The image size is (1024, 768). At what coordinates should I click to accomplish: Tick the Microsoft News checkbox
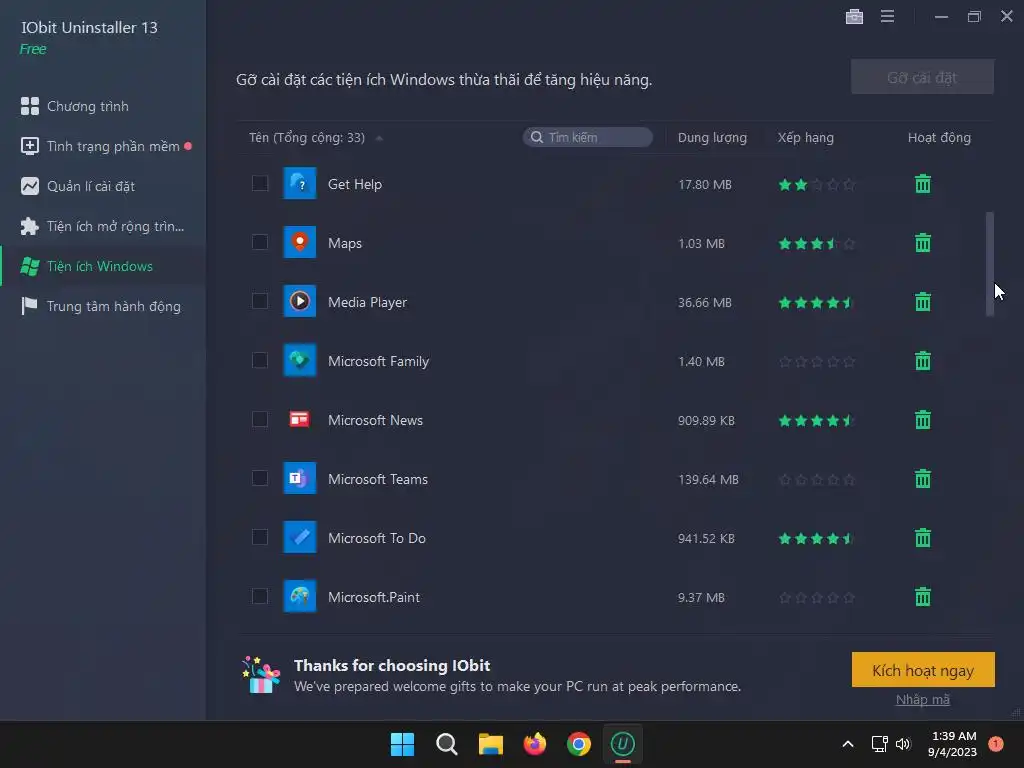click(x=260, y=419)
